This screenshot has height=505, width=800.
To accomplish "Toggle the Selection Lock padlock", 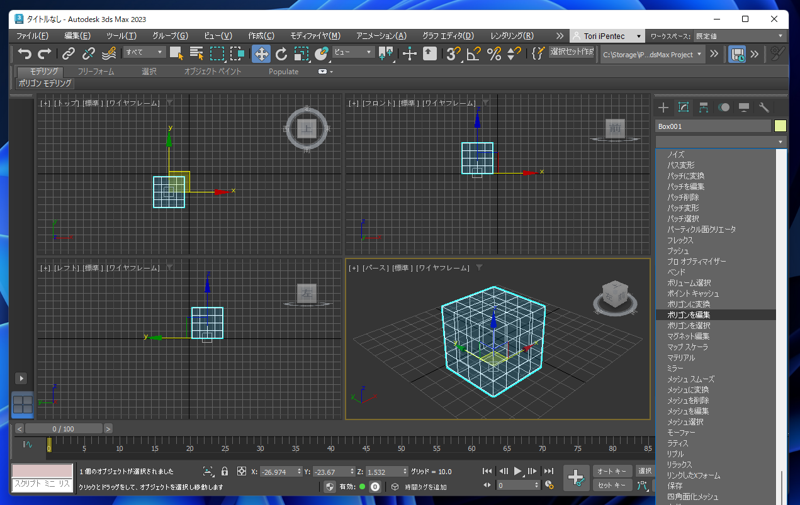I will click(224, 471).
